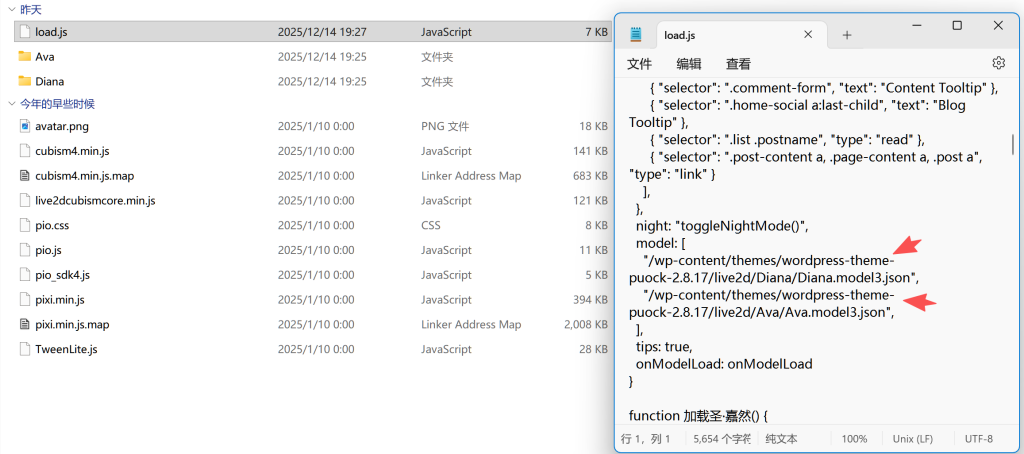Click the 2,008 KB size cell
1024x454 pixels.
pos(586,325)
